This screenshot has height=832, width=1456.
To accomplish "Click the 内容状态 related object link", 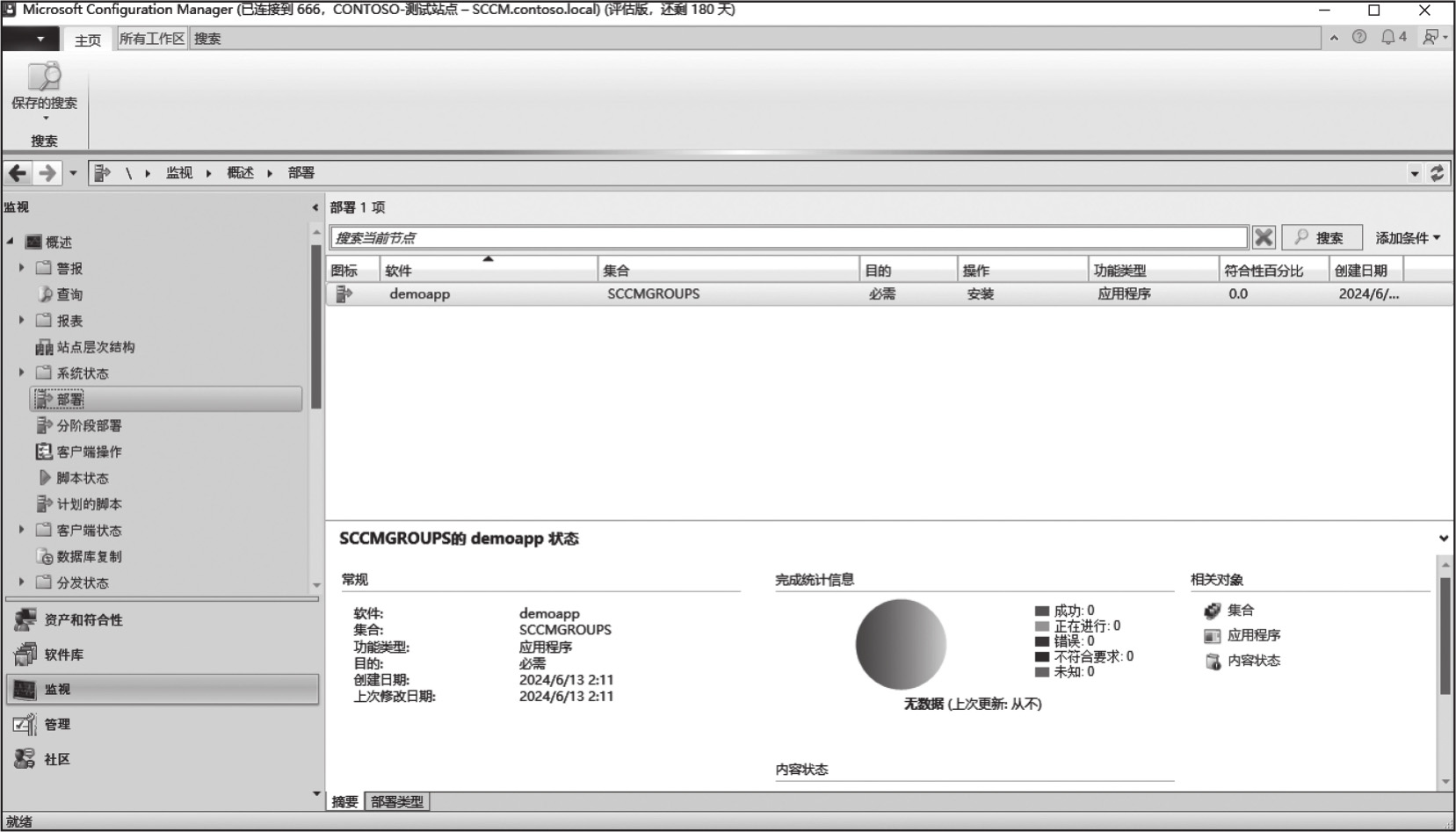I will pyautogui.click(x=1254, y=661).
